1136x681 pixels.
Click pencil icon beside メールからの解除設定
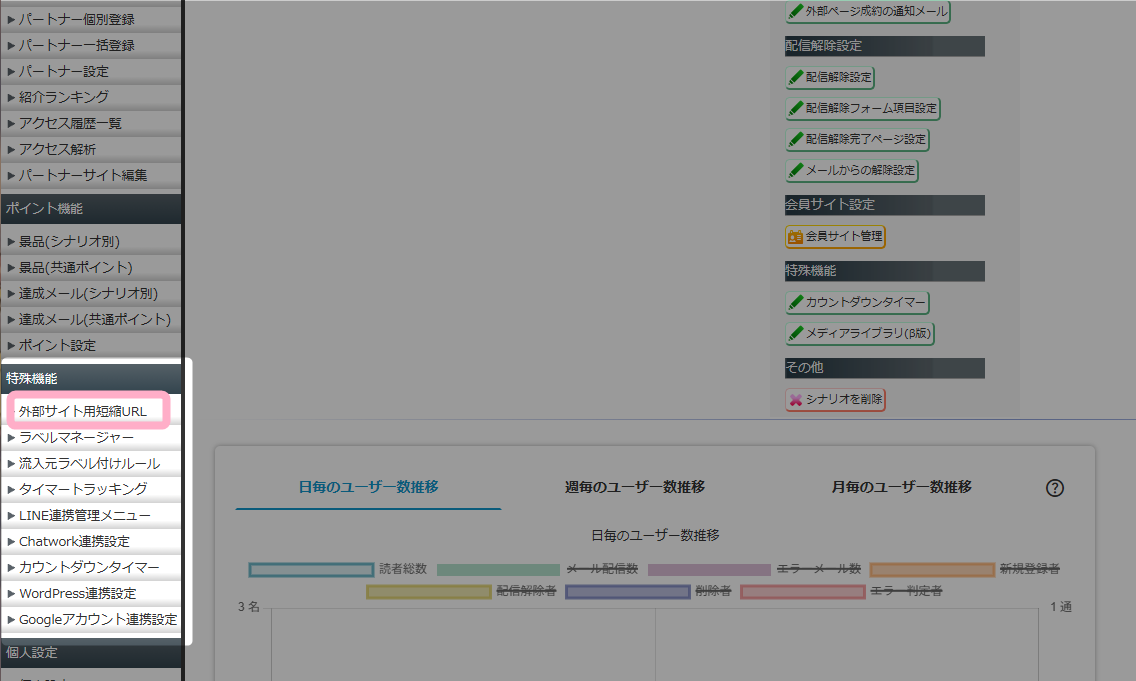click(795, 171)
